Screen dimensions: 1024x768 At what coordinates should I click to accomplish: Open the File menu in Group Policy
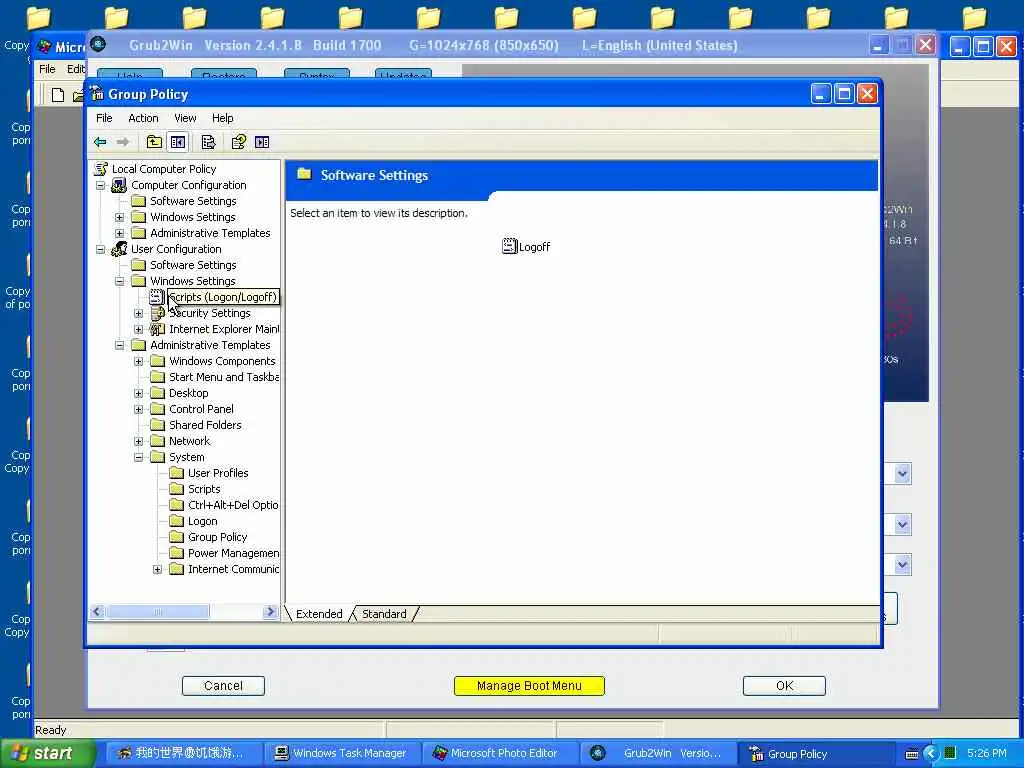click(x=104, y=118)
